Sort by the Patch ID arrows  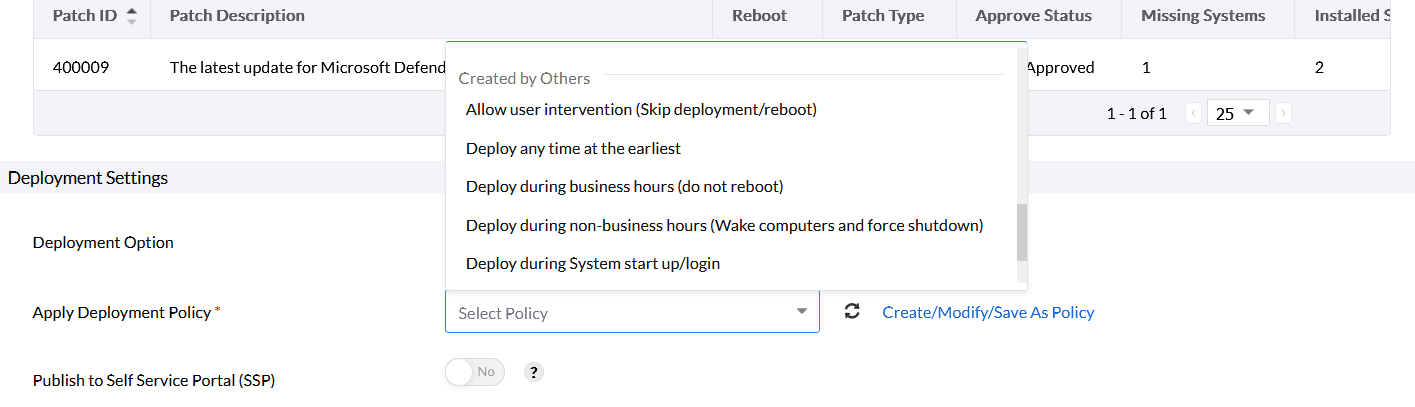coord(132,16)
